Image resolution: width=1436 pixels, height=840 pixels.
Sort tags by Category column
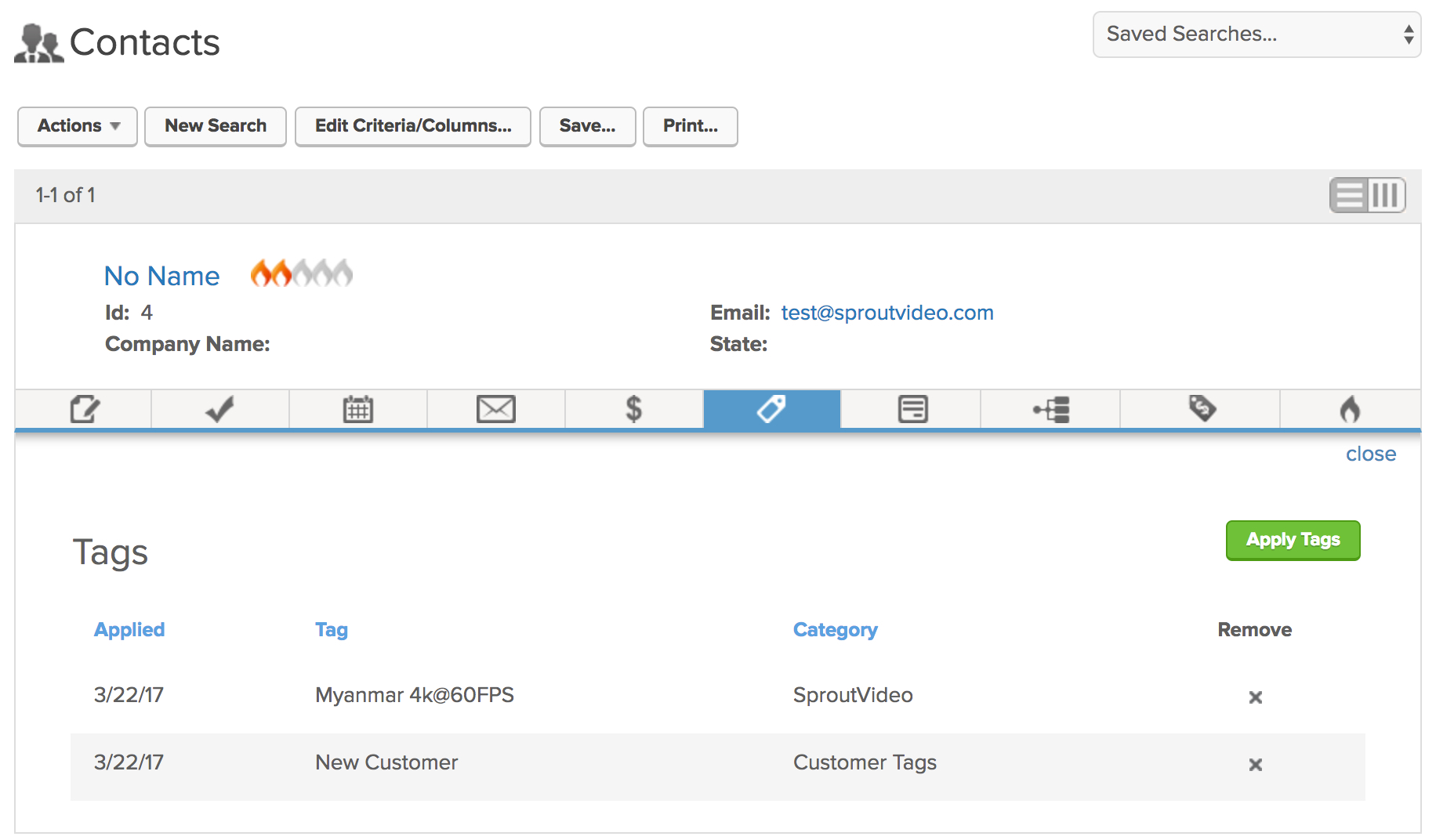(836, 629)
